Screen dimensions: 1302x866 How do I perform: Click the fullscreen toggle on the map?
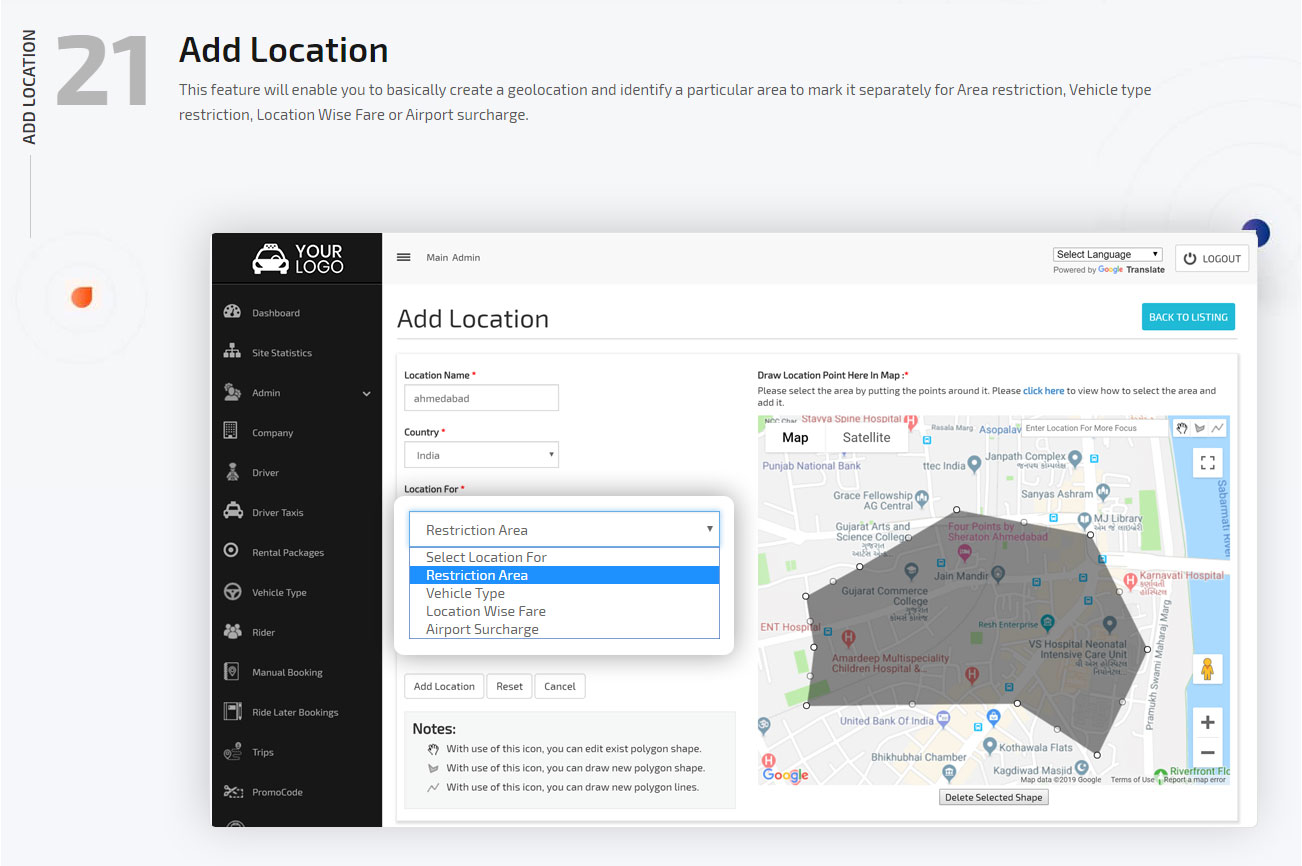coord(1207,462)
